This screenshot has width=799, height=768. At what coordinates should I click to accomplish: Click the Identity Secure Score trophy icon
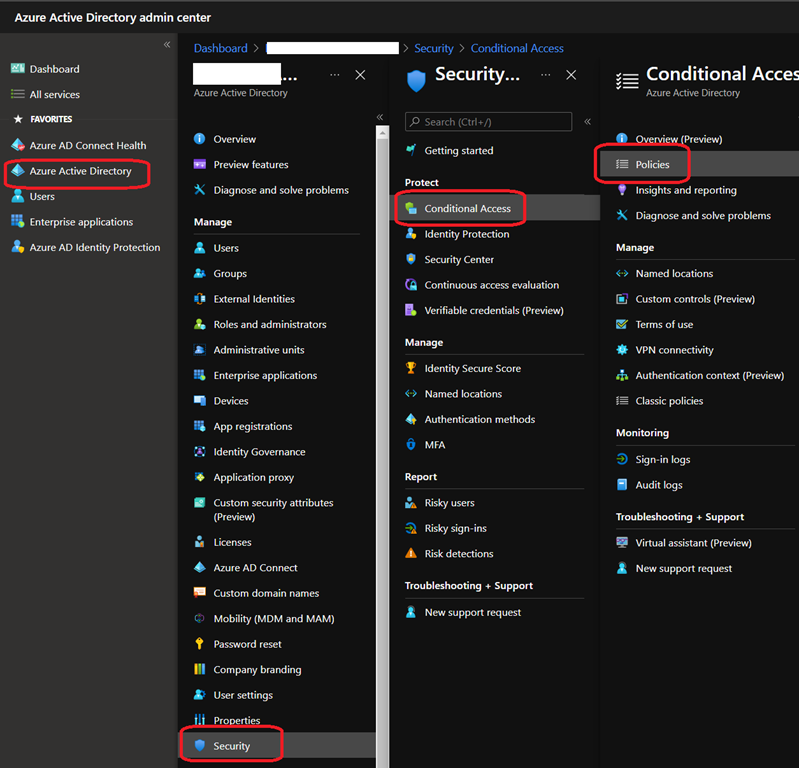pyautogui.click(x=411, y=368)
